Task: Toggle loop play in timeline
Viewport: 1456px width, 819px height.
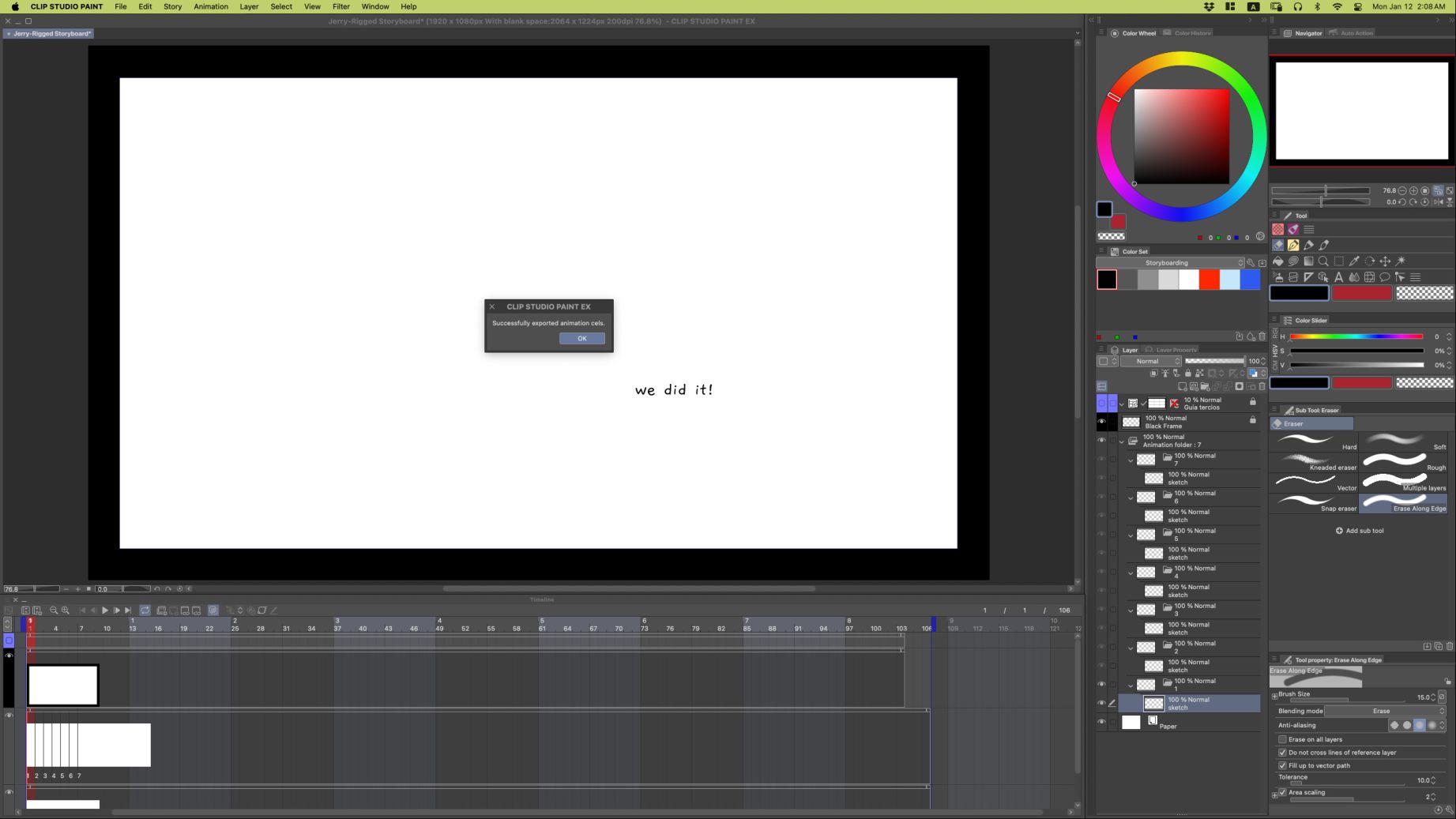Action: click(145, 610)
